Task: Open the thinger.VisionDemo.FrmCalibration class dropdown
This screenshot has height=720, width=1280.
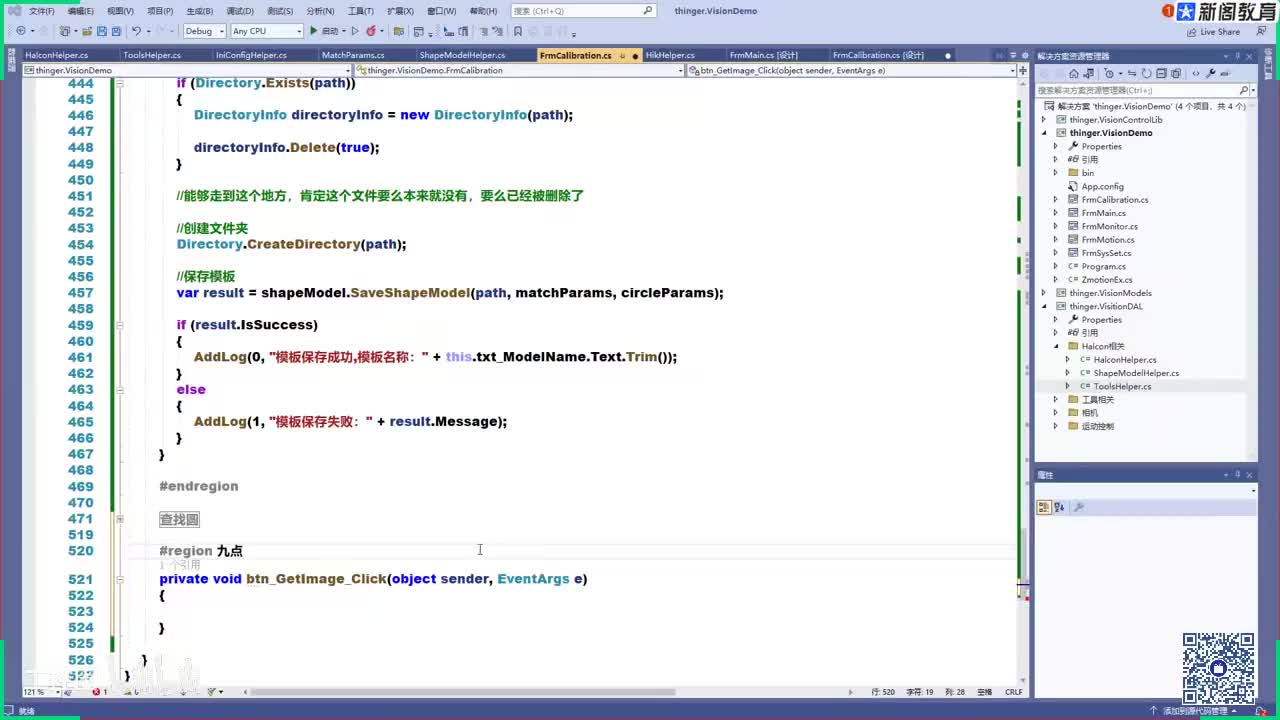Action: tap(520, 70)
